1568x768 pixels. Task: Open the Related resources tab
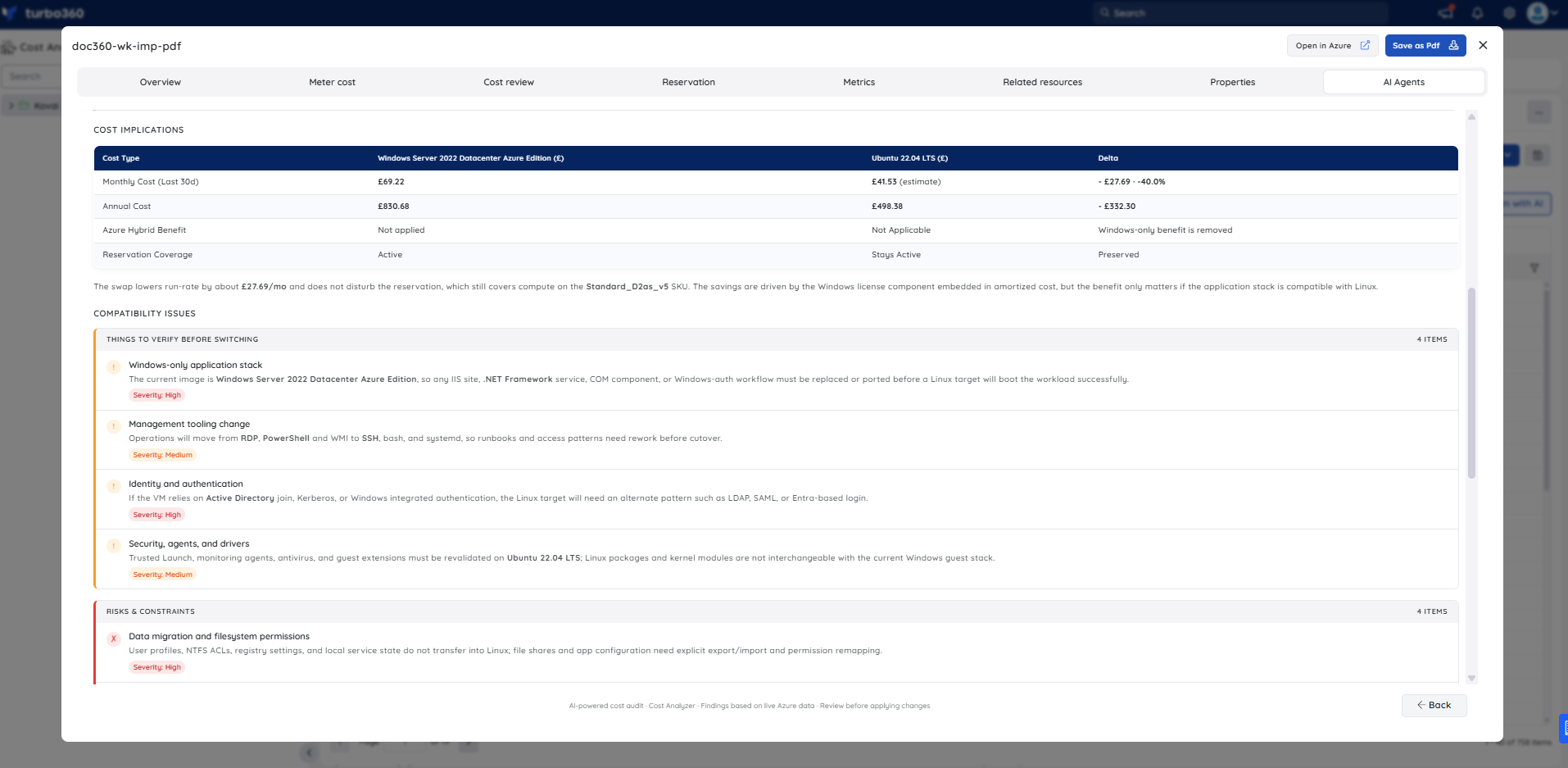pyautogui.click(x=1043, y=82)
